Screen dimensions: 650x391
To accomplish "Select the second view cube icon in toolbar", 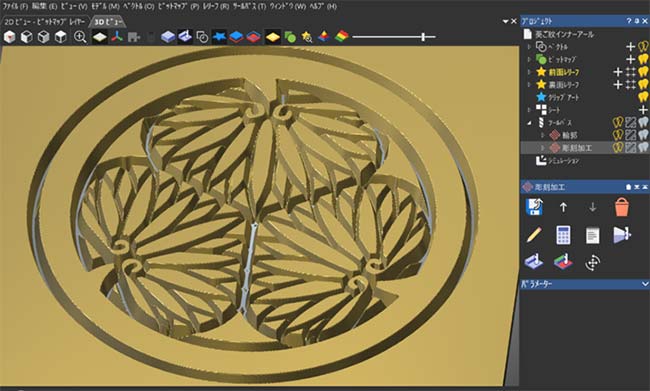I will pos(27,37).
